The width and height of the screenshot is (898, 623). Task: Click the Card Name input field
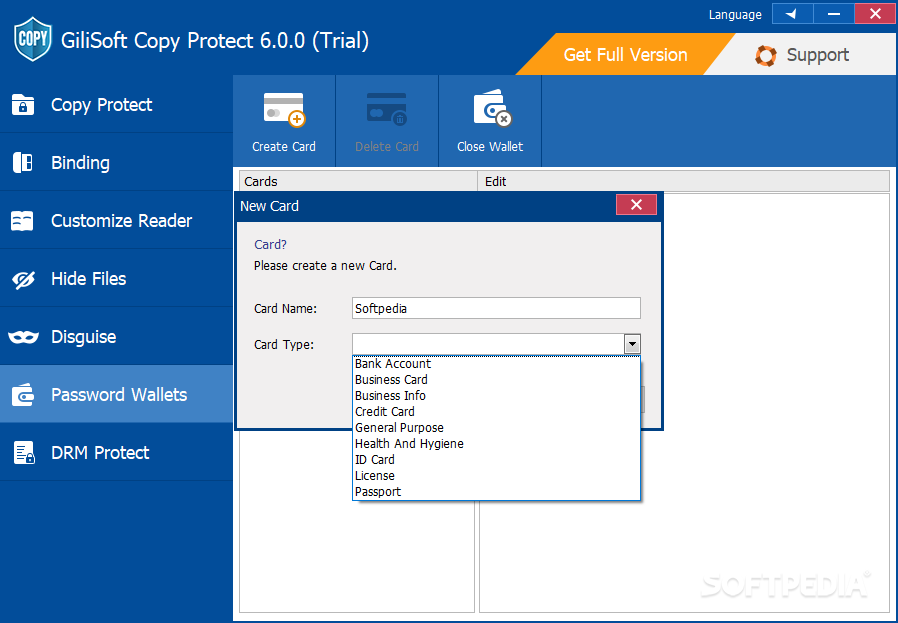point(496,308)
